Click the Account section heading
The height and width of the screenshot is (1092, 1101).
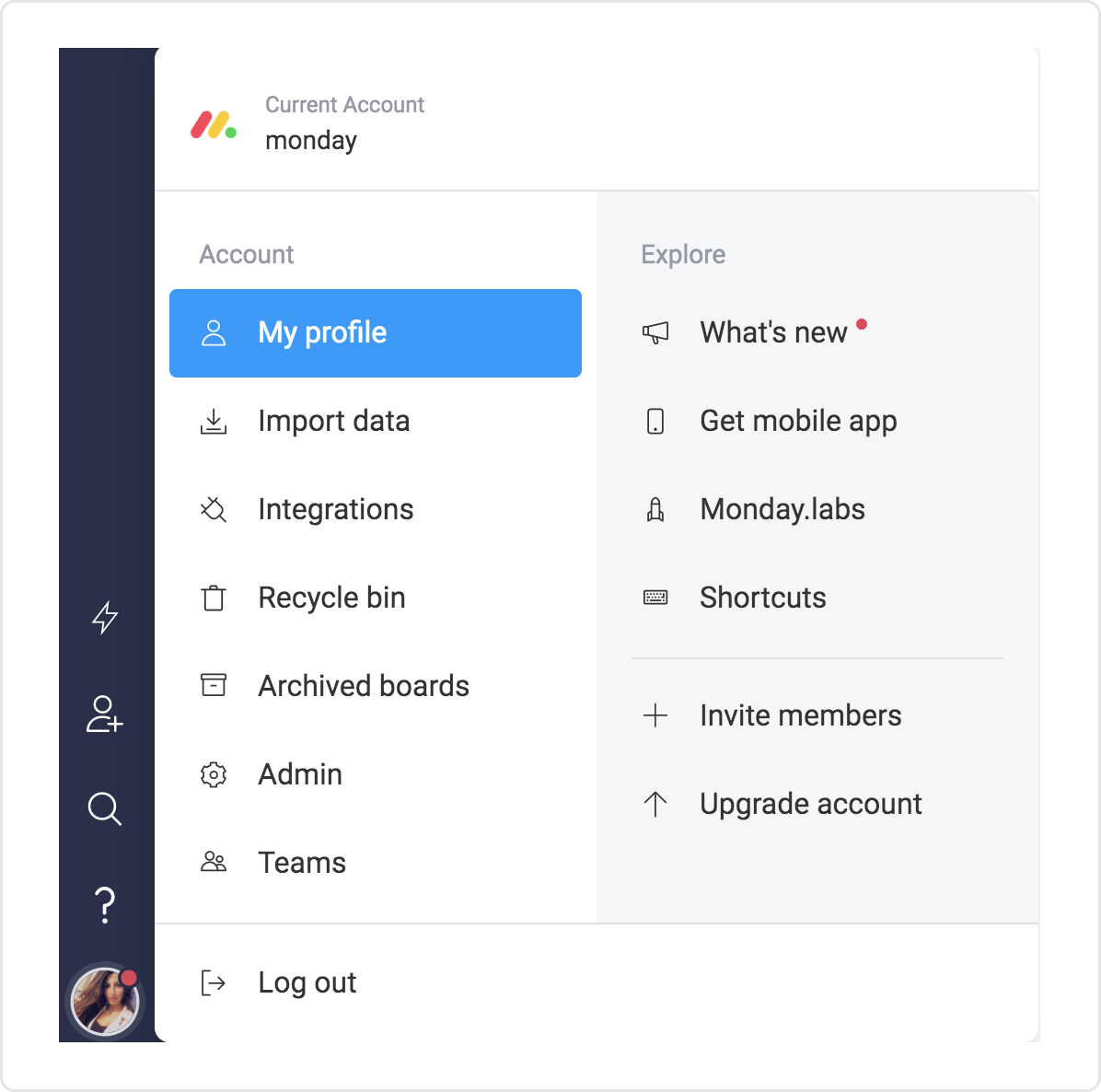(x=246, y=254)
